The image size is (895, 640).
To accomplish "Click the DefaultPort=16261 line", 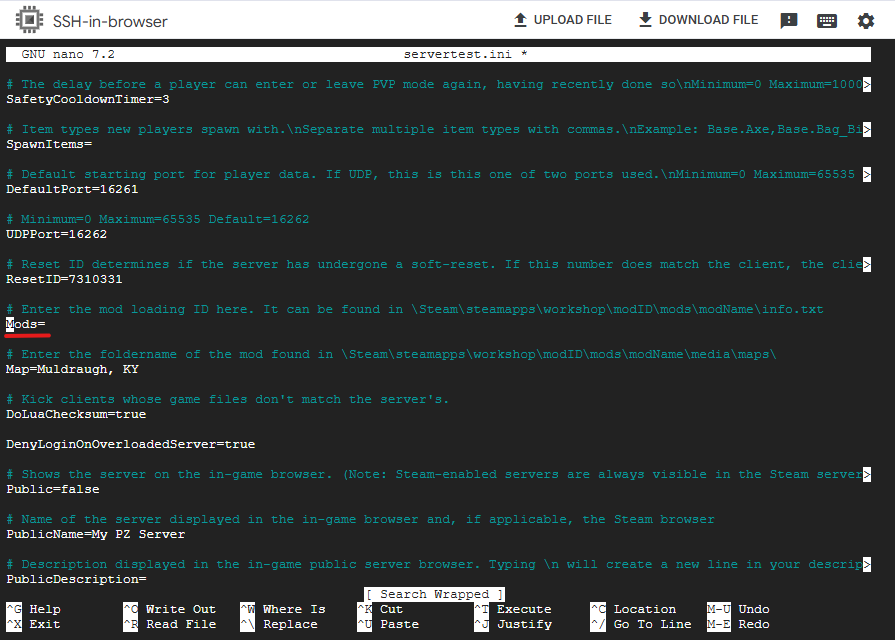I will click(x=72, y=190).
